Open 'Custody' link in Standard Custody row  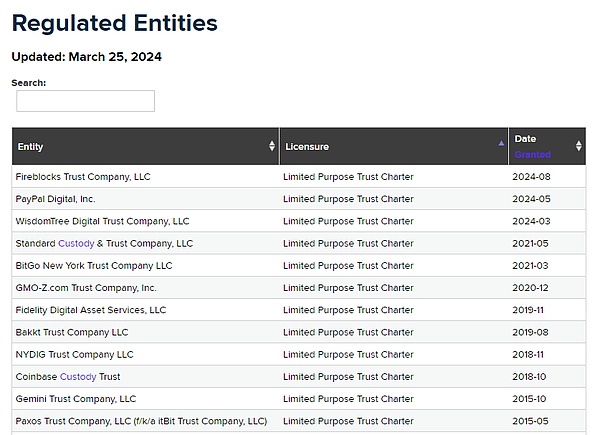[76, 243]
